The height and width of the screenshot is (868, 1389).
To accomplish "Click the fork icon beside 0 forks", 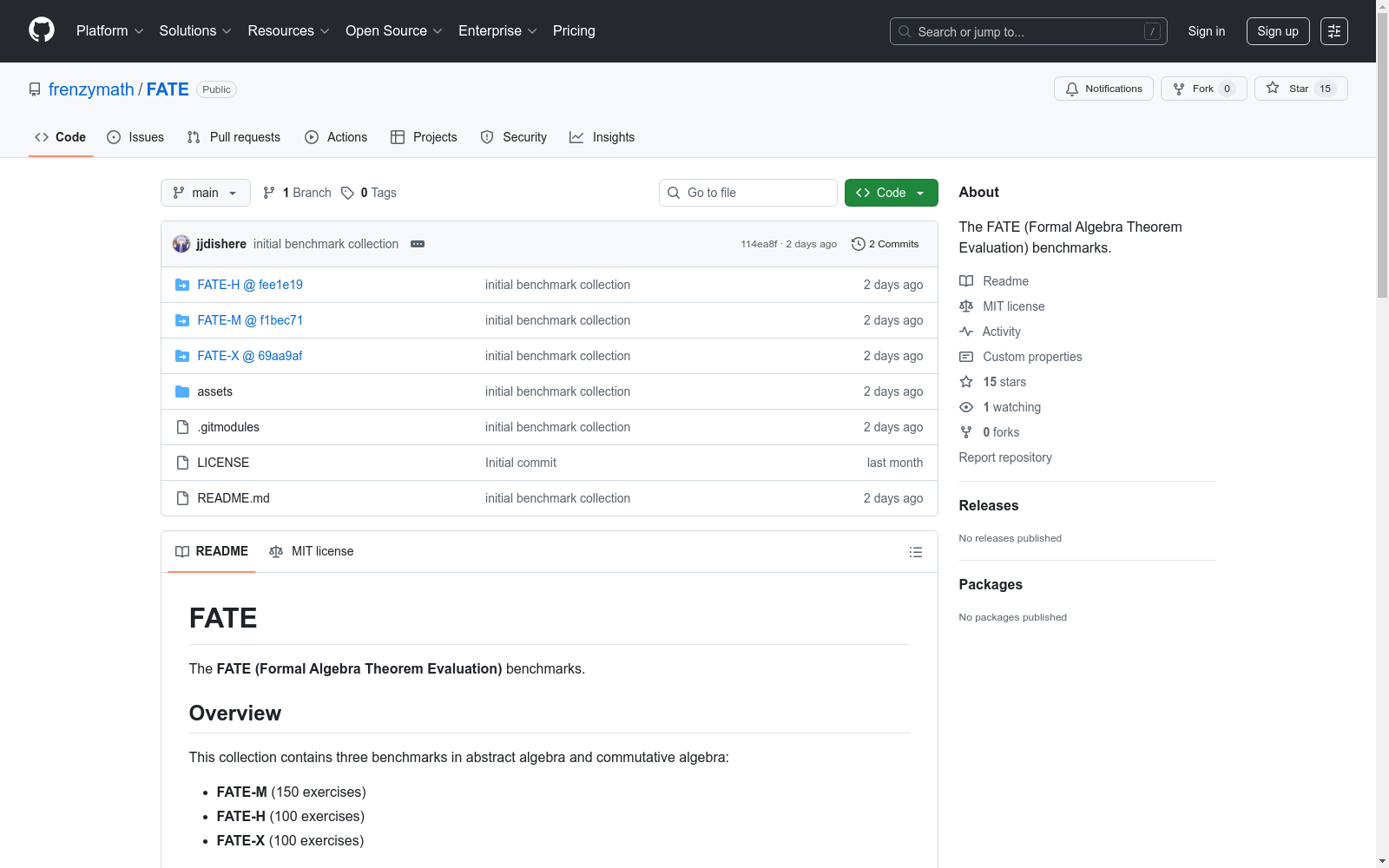I will [x=966, y=432].
